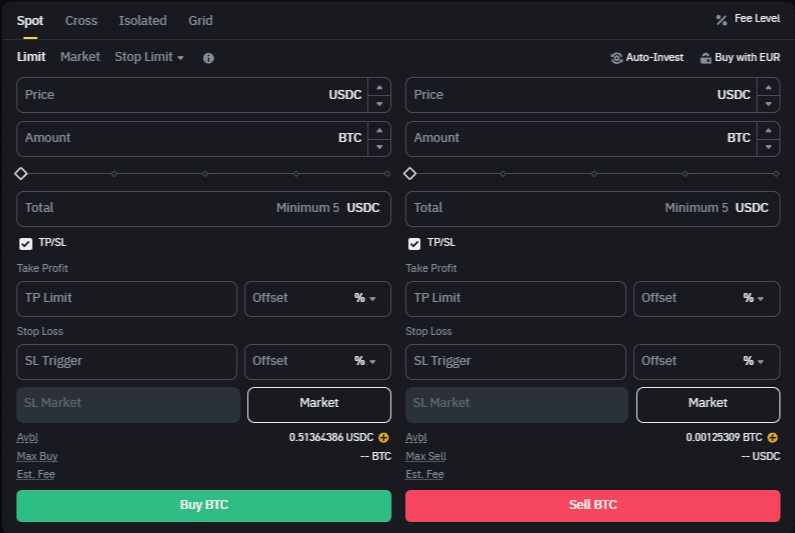The width and height of the screenshot is (795, 533).
Task: Click the Auto-Invest icon
Action: [x=616, y=58]
